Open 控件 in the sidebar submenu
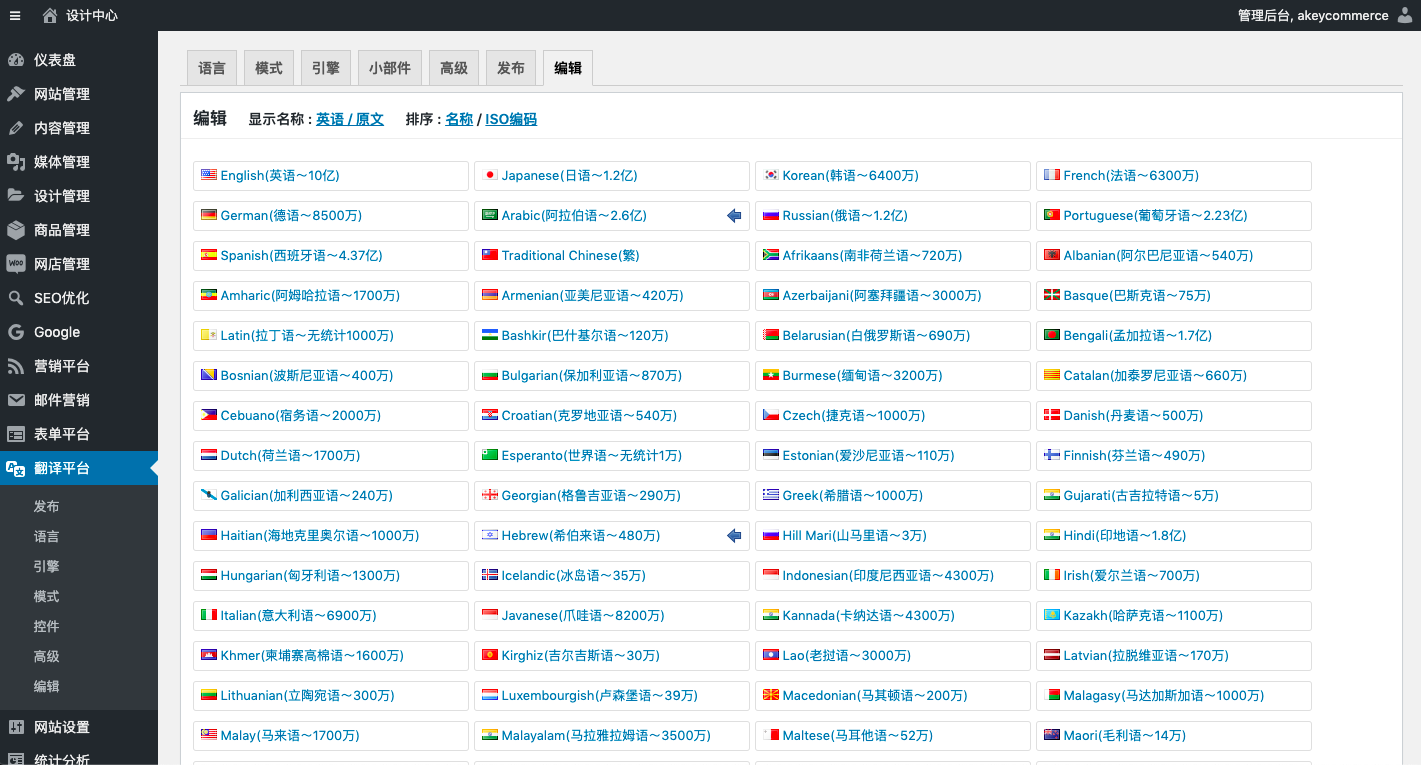The width and height of the screenshot is (1421, 765). point(46,626)
